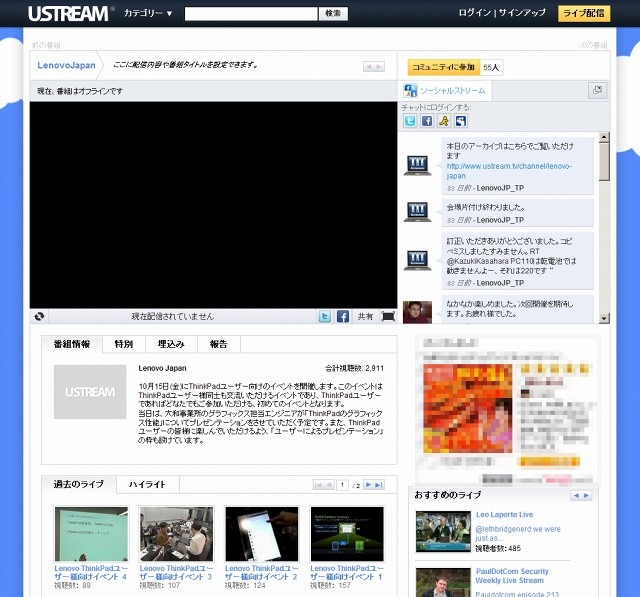Focus the search input field
The width and height of the screenshot is (640, 597).
(251, 14)
